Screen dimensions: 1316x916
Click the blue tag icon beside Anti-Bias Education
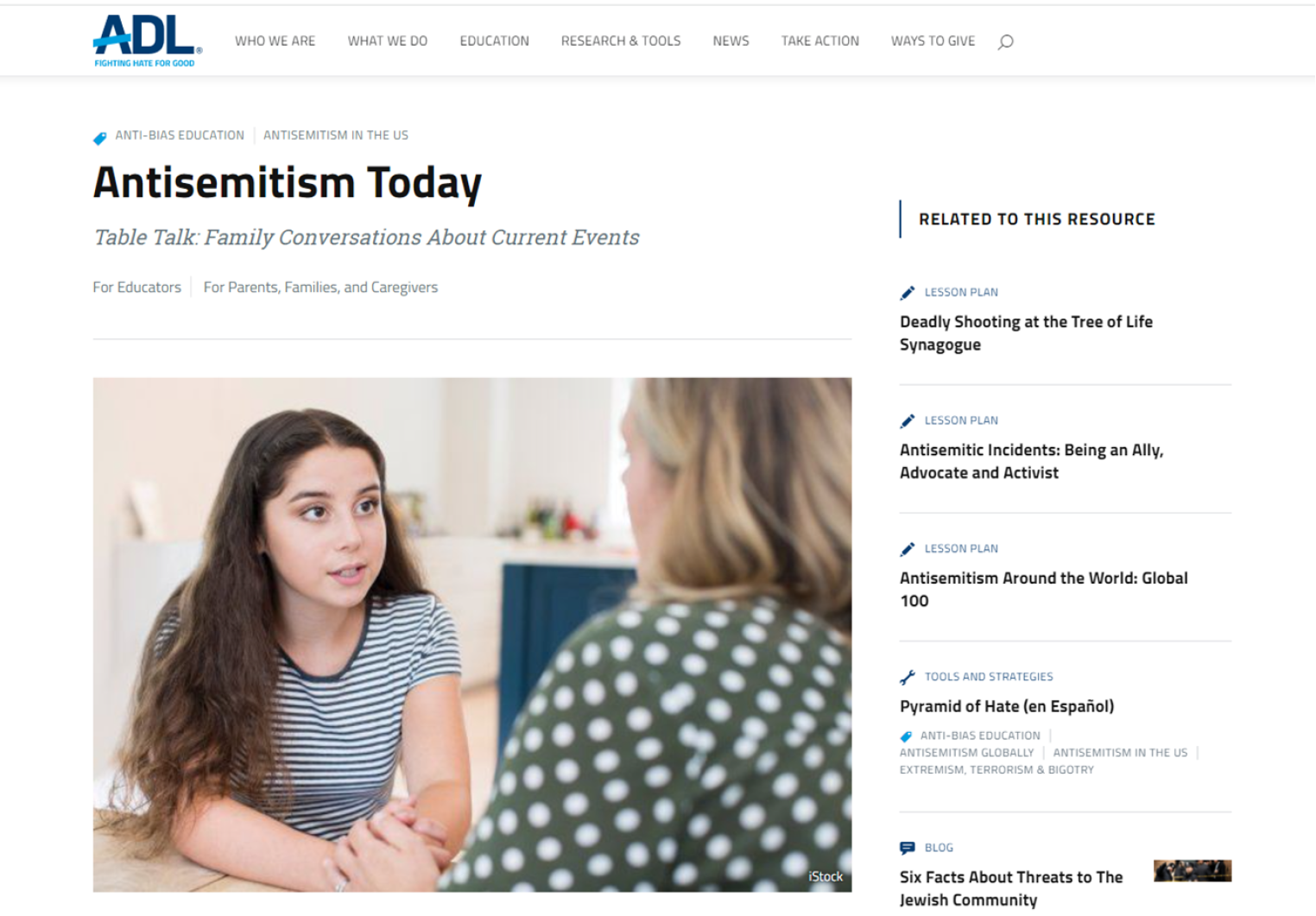coord(100,138)
